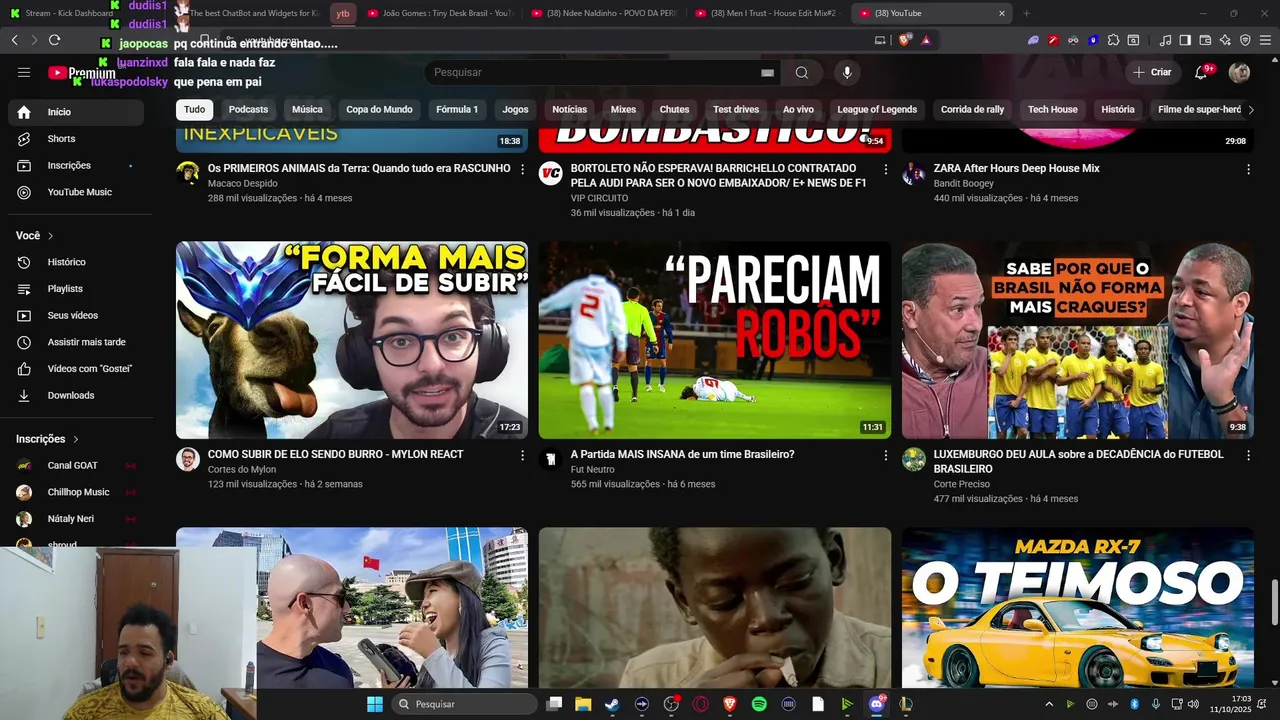Open Spotify from the taskbar

click(759, 704)
